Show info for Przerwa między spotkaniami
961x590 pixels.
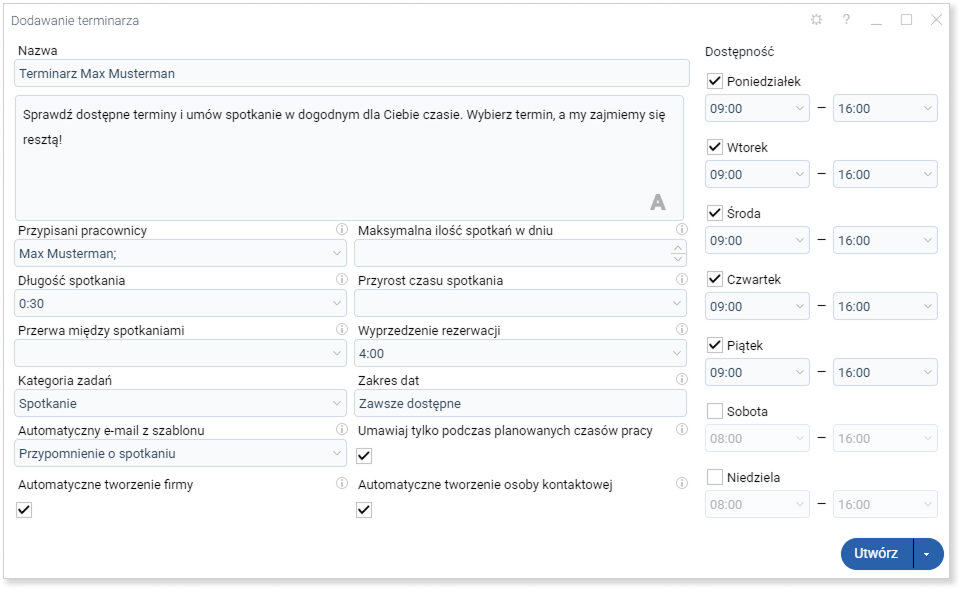341,330
